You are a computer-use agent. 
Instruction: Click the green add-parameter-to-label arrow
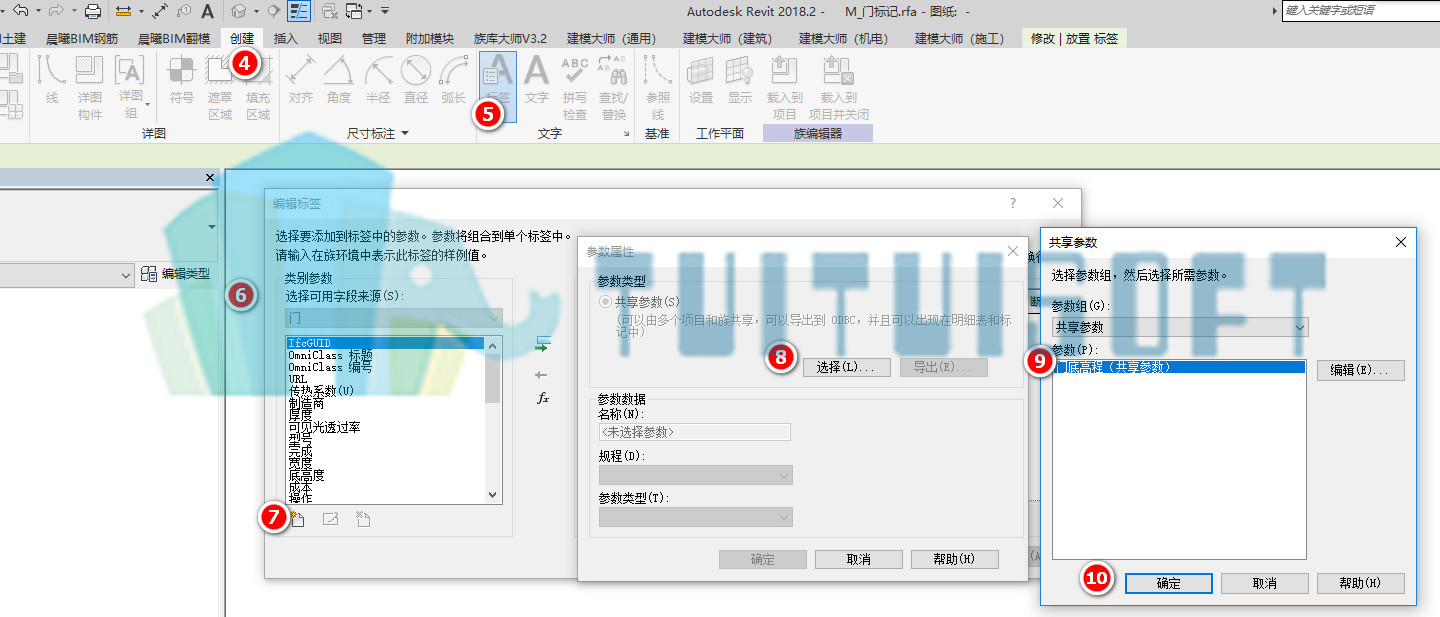(x=542, y=346)
